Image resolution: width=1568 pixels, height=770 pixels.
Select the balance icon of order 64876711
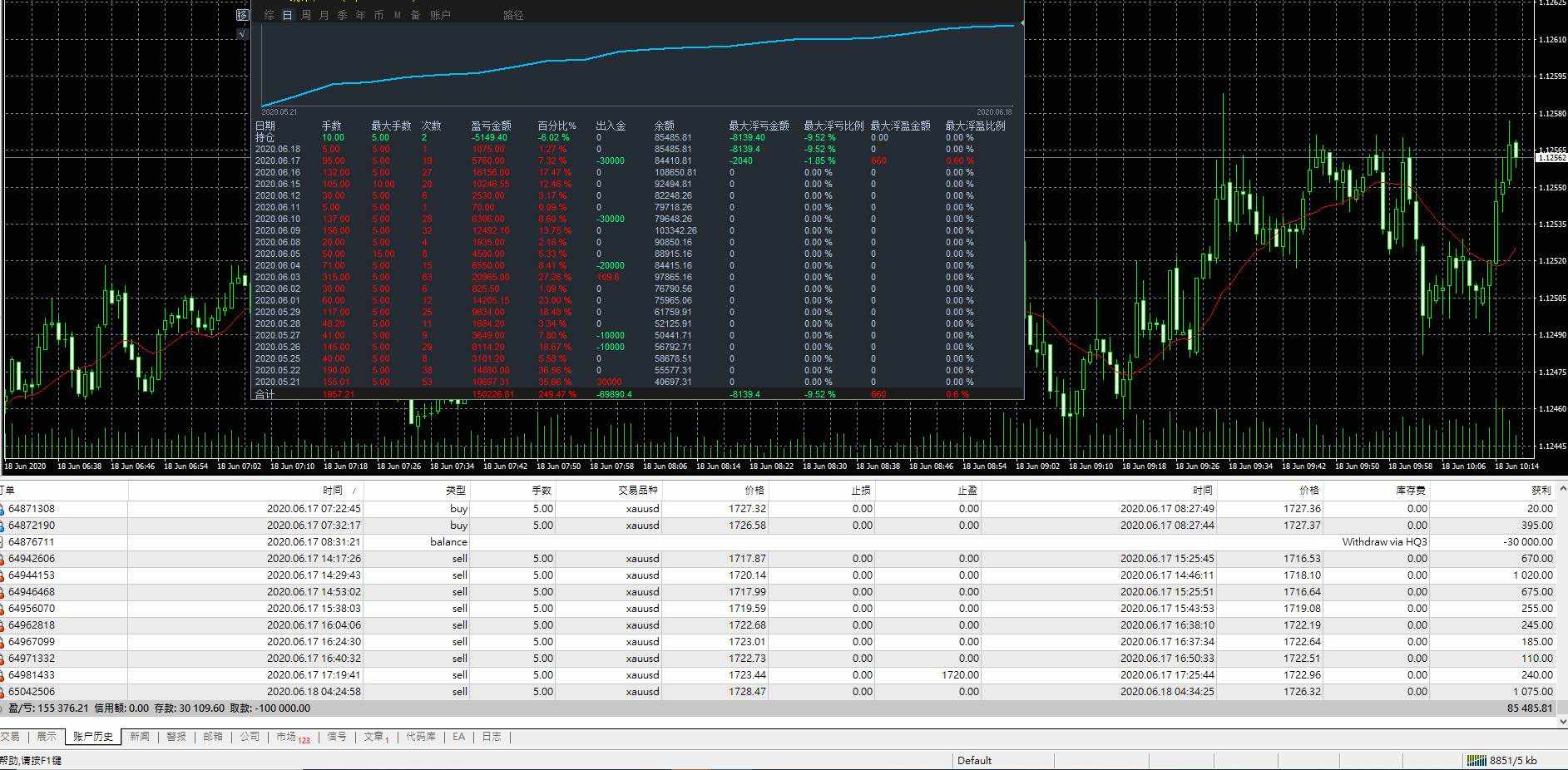click(2, 542)
